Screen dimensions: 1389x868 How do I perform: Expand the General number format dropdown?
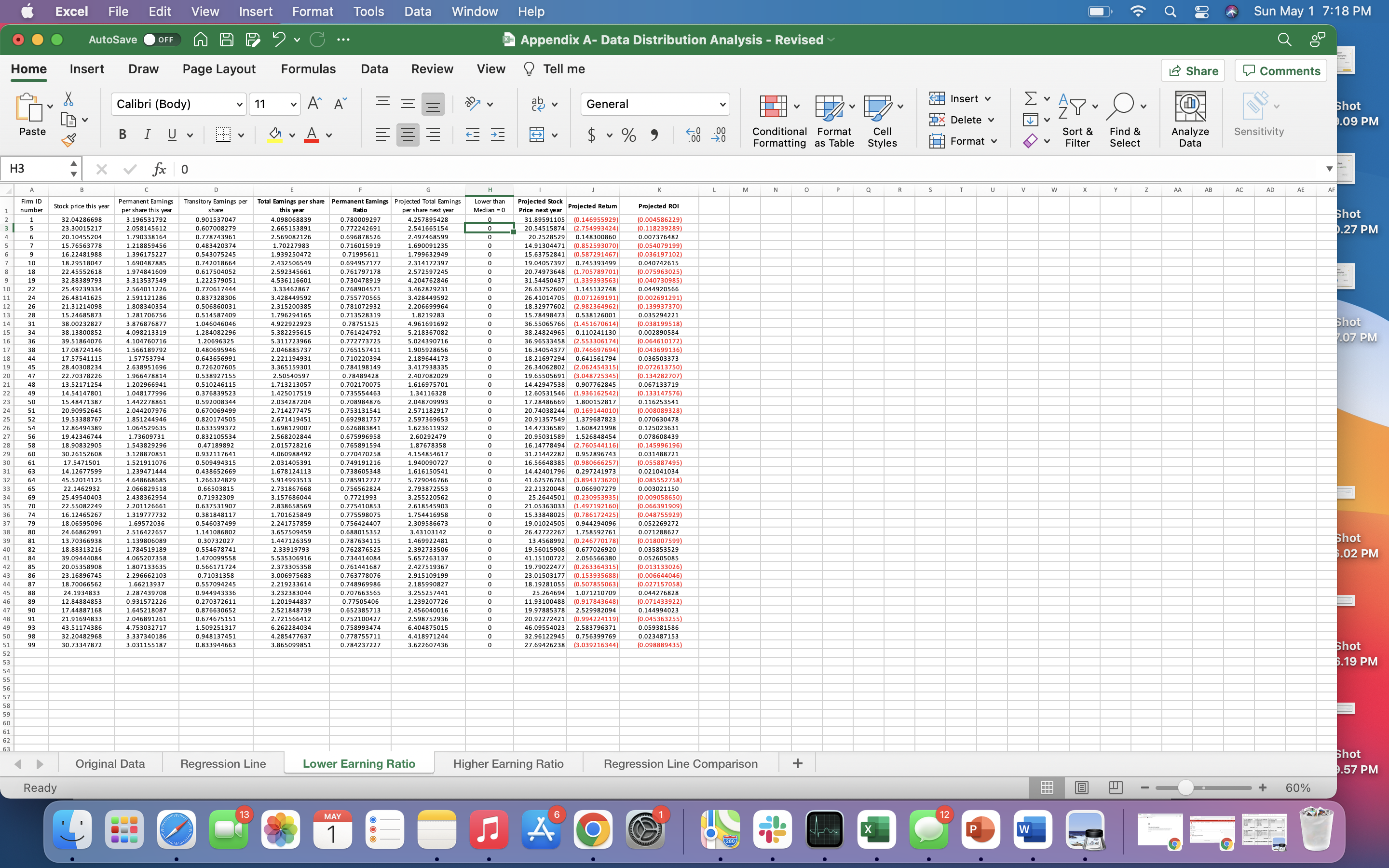722,105
